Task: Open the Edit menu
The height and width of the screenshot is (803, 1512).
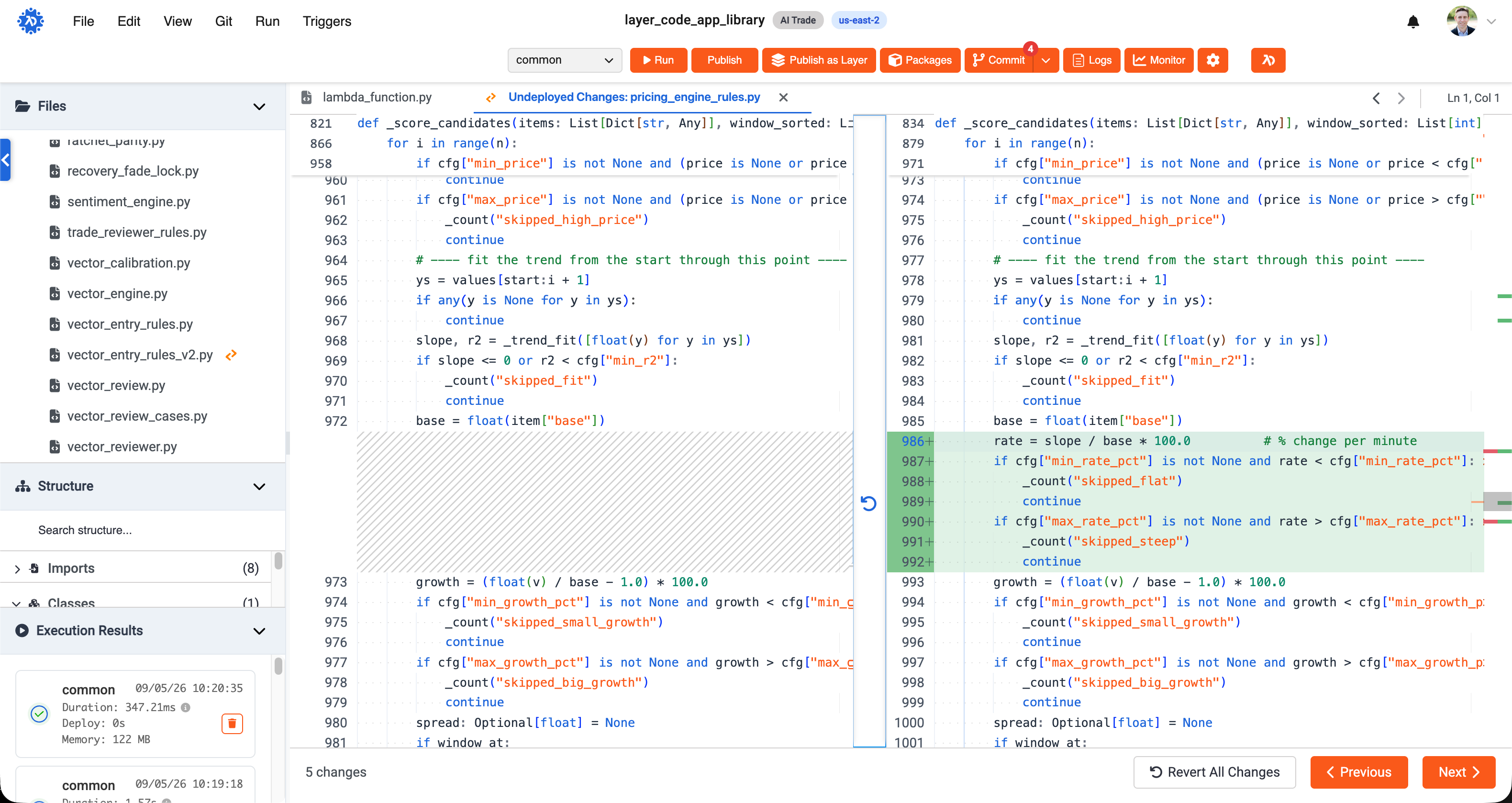Action: pos(129,21)
